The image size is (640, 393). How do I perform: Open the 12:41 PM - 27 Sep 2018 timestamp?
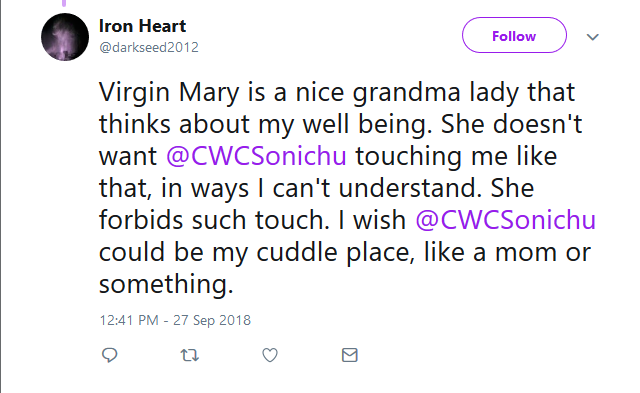click(x=175, y=320)
